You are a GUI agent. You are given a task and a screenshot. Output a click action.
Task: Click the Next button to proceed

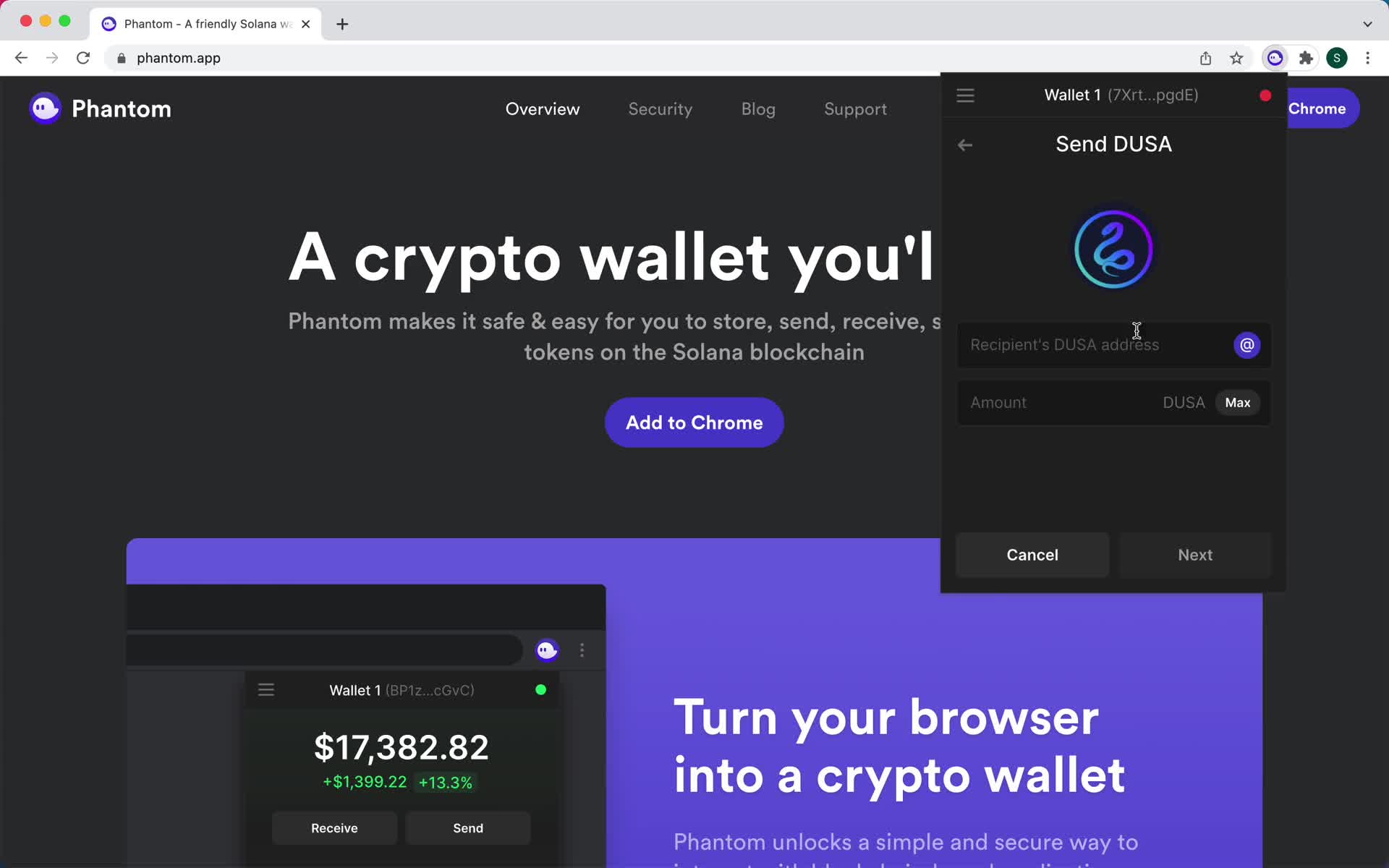[1195, 555]
